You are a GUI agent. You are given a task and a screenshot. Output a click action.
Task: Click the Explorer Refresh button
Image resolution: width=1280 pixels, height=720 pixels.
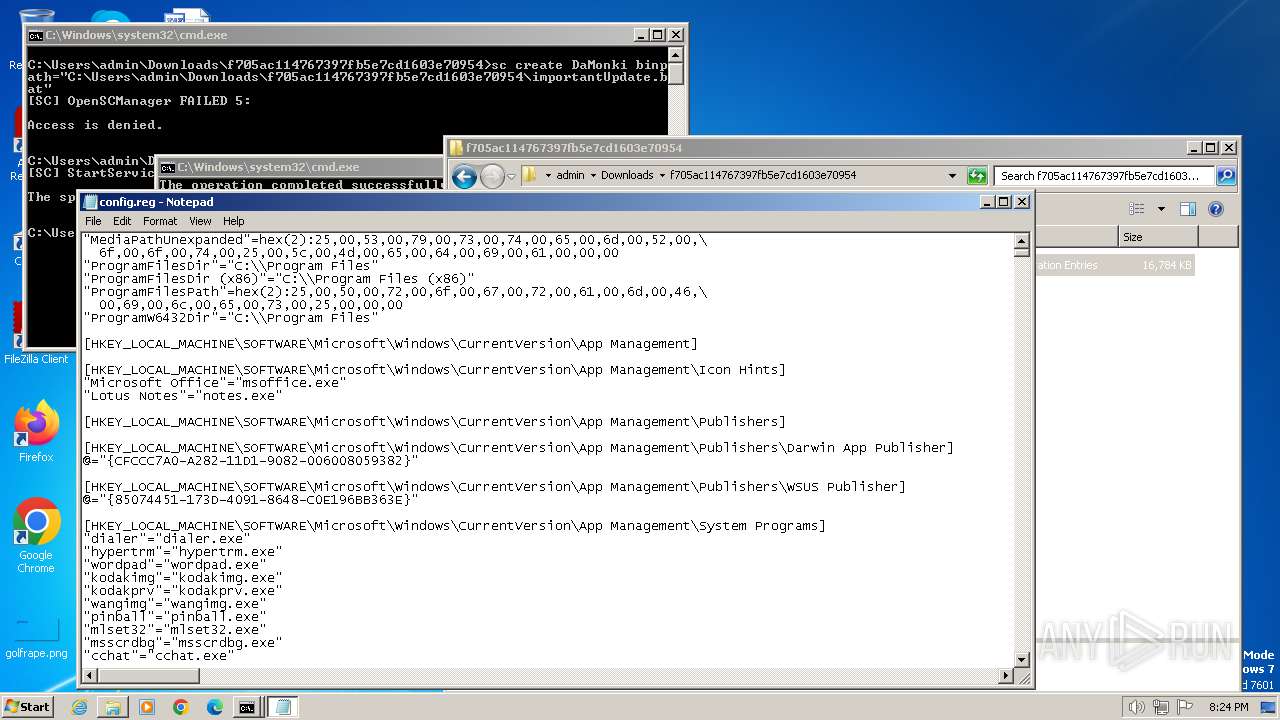coord(977,176)
